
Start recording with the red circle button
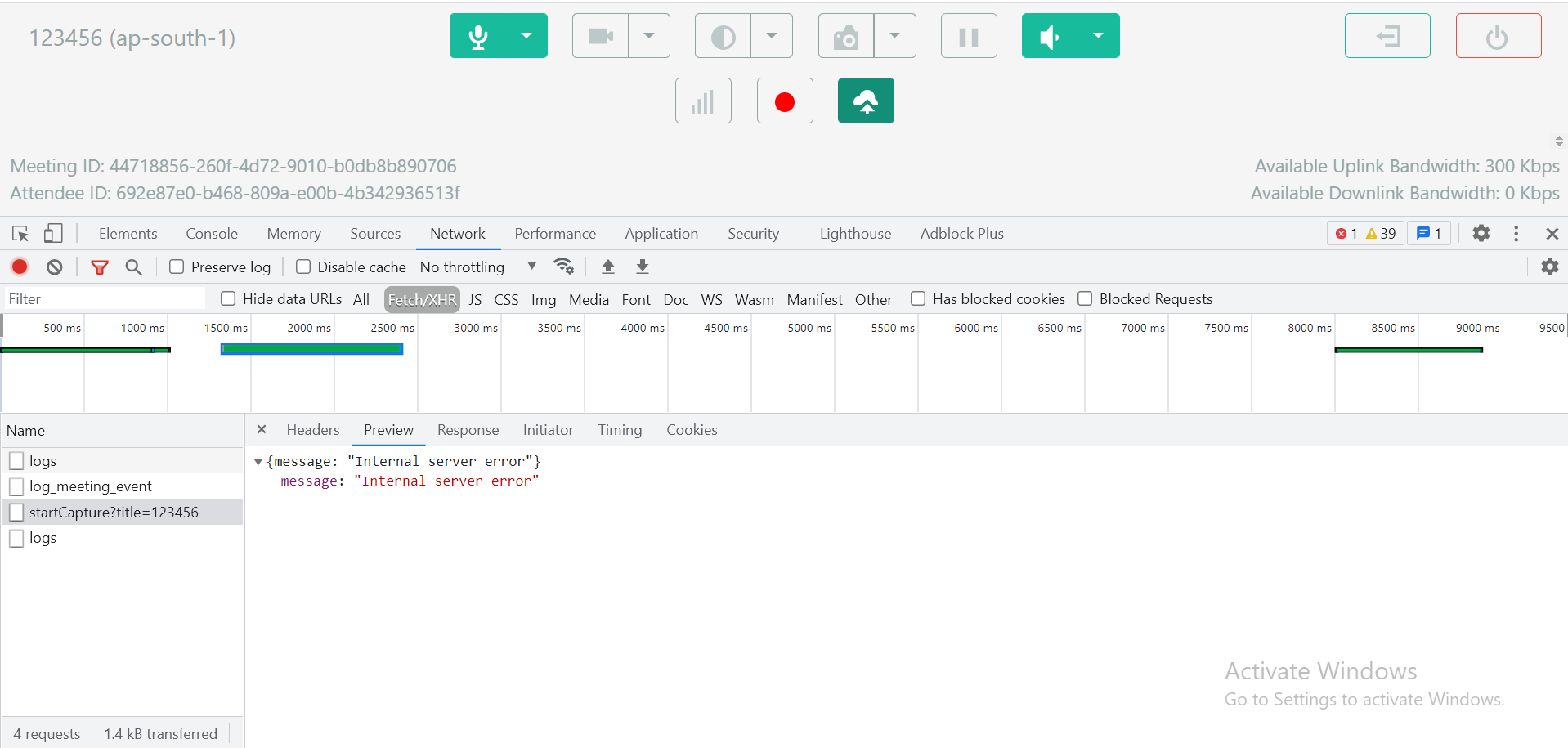pyautogui.click(x=785, y=101)
